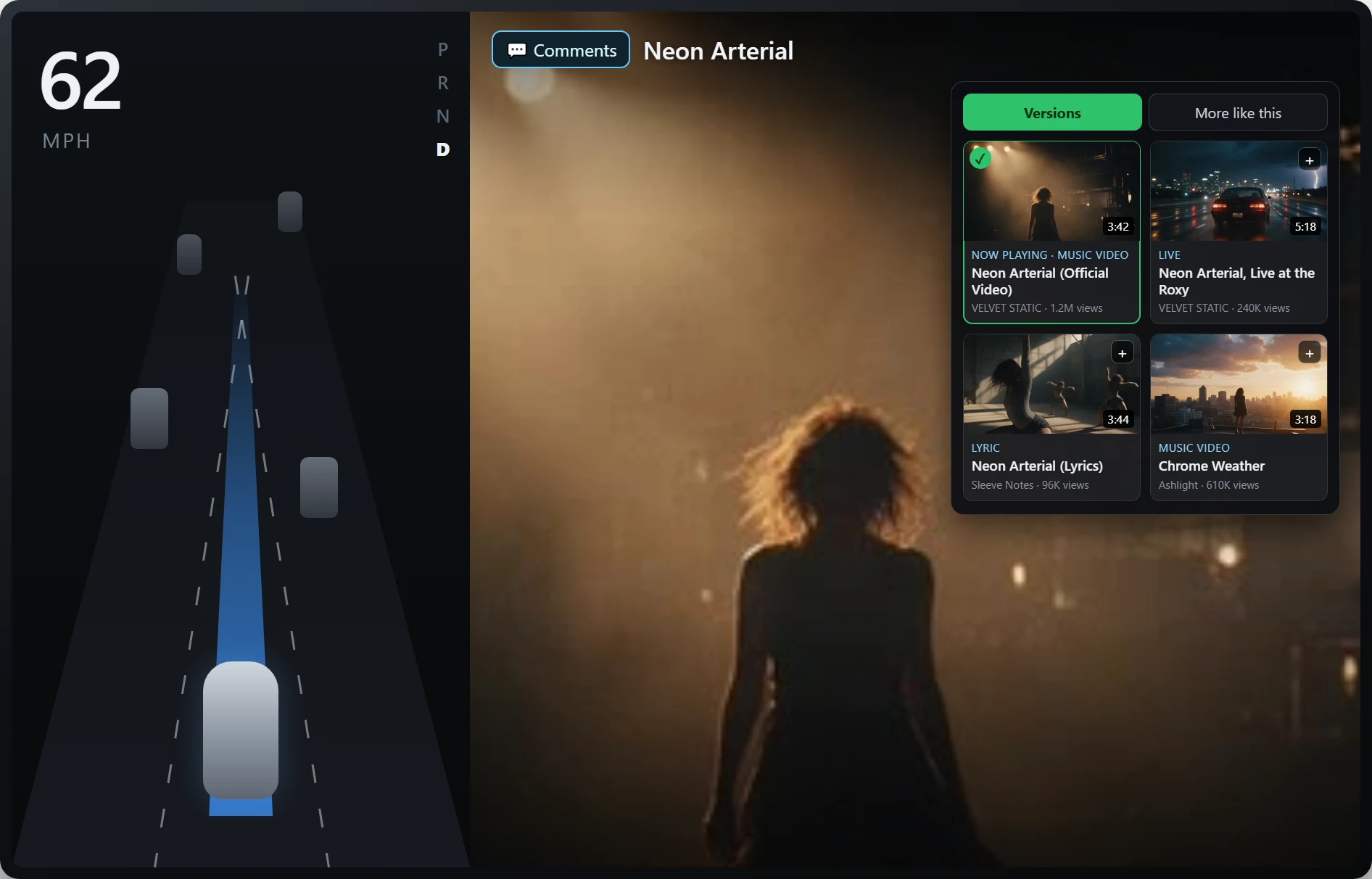
Task: Select gear N for Neutral
Action: point(443,116)
